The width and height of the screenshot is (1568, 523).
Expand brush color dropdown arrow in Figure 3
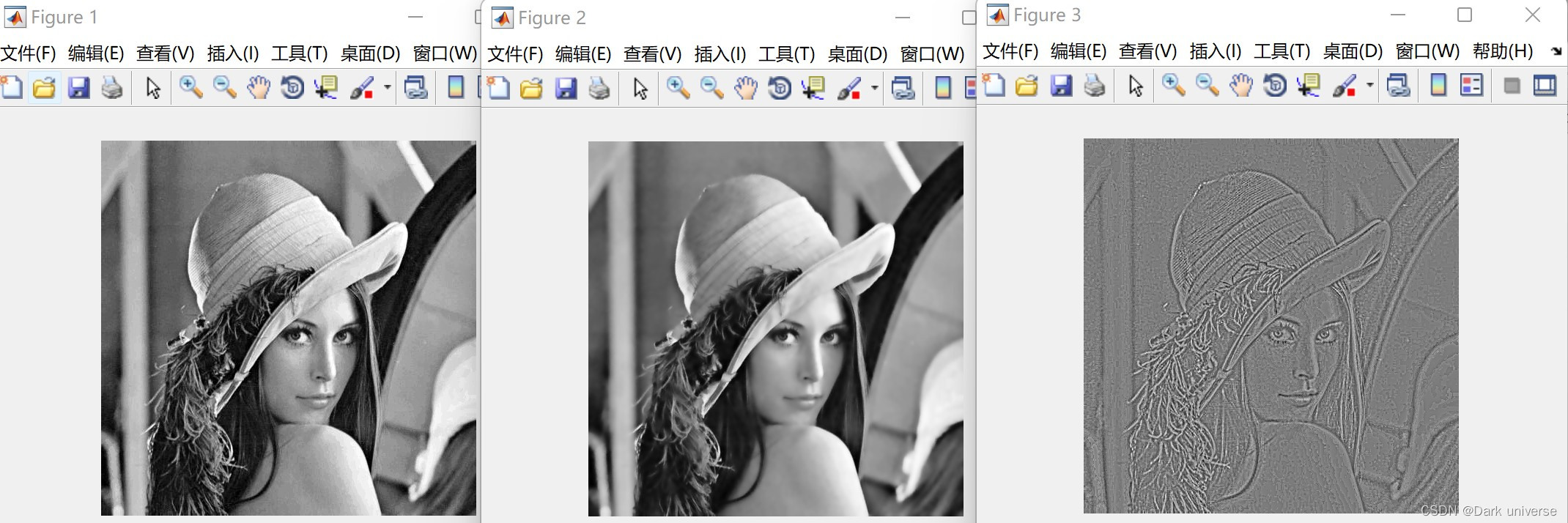(x=1369, y=86)
